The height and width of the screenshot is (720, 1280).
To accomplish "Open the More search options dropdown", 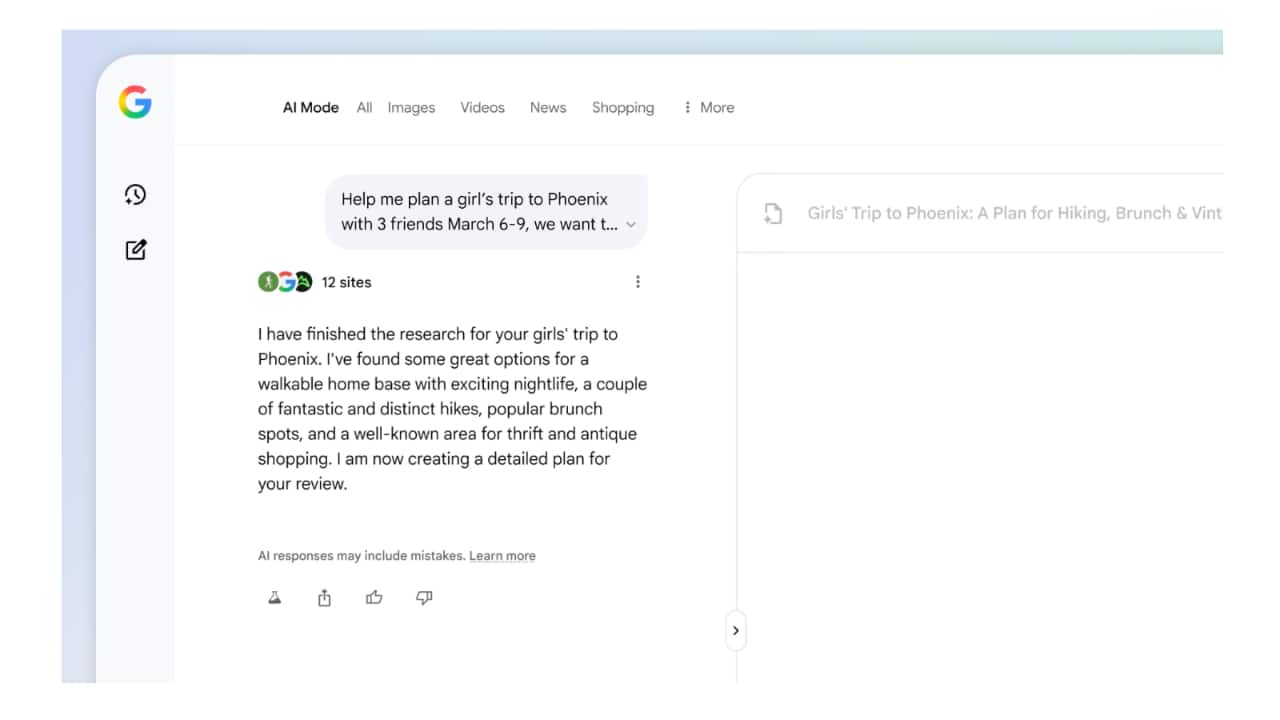I will tap(709, 107).
